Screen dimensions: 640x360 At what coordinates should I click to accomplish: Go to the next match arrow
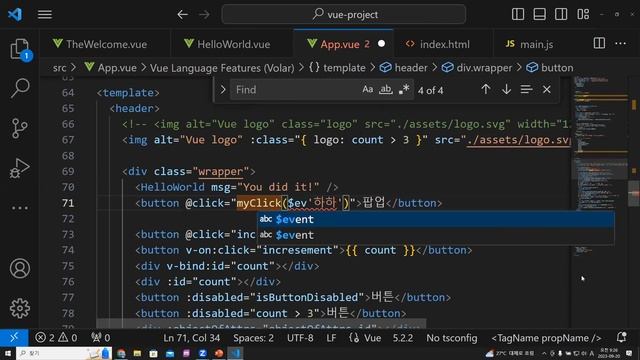coord(506,89)
